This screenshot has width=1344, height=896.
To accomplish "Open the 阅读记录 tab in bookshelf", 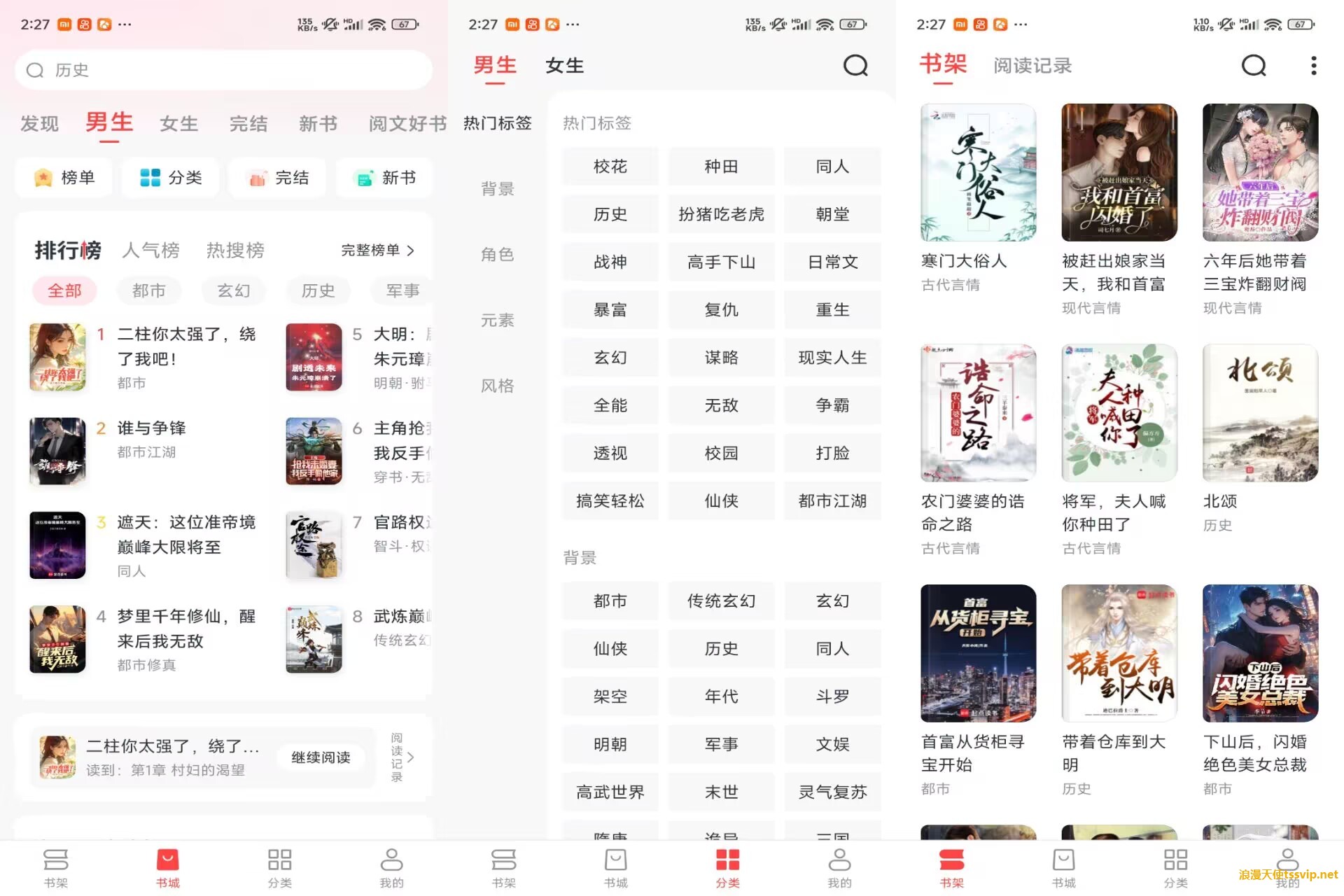I will tap(1032, 66).
